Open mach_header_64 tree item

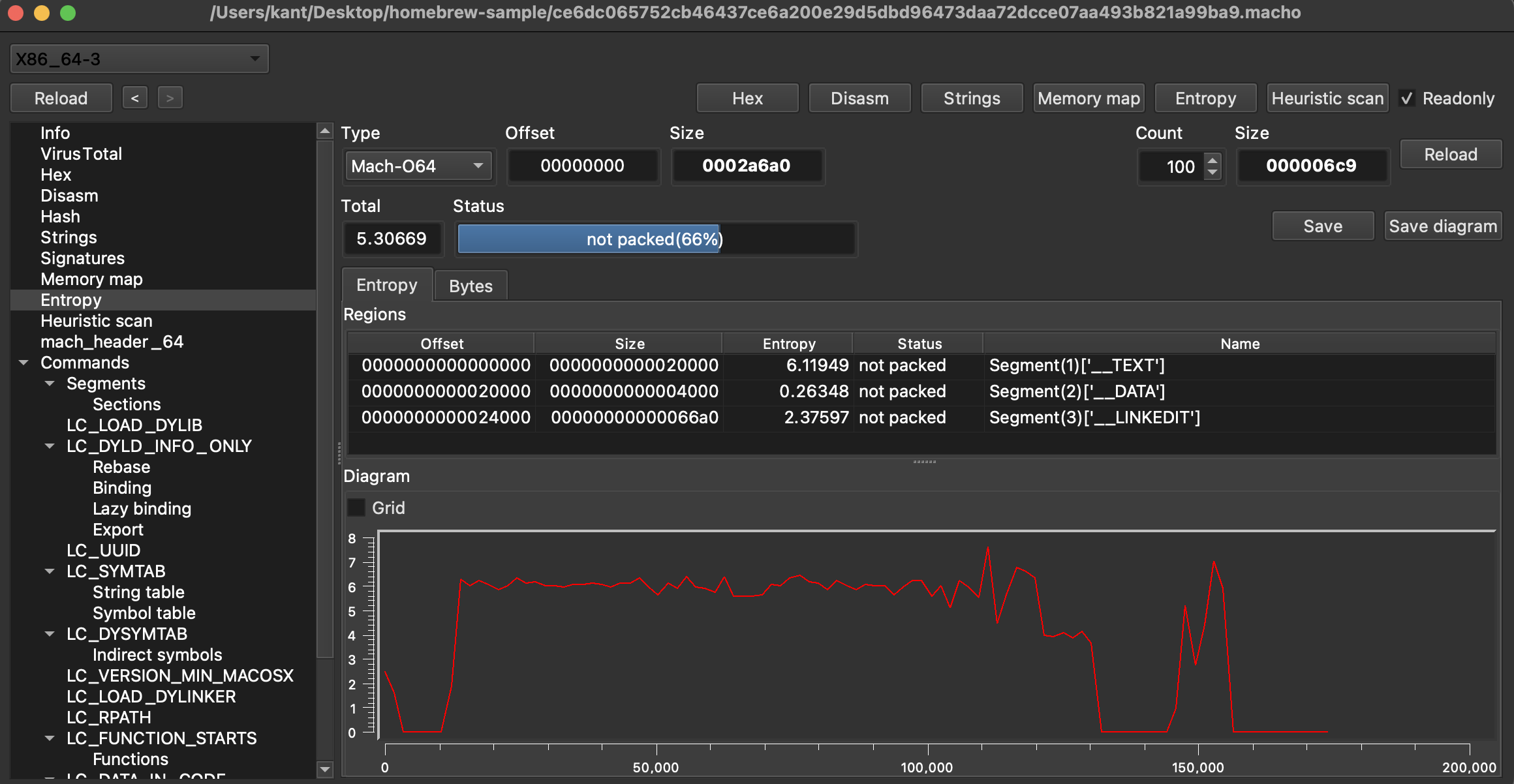112,342
